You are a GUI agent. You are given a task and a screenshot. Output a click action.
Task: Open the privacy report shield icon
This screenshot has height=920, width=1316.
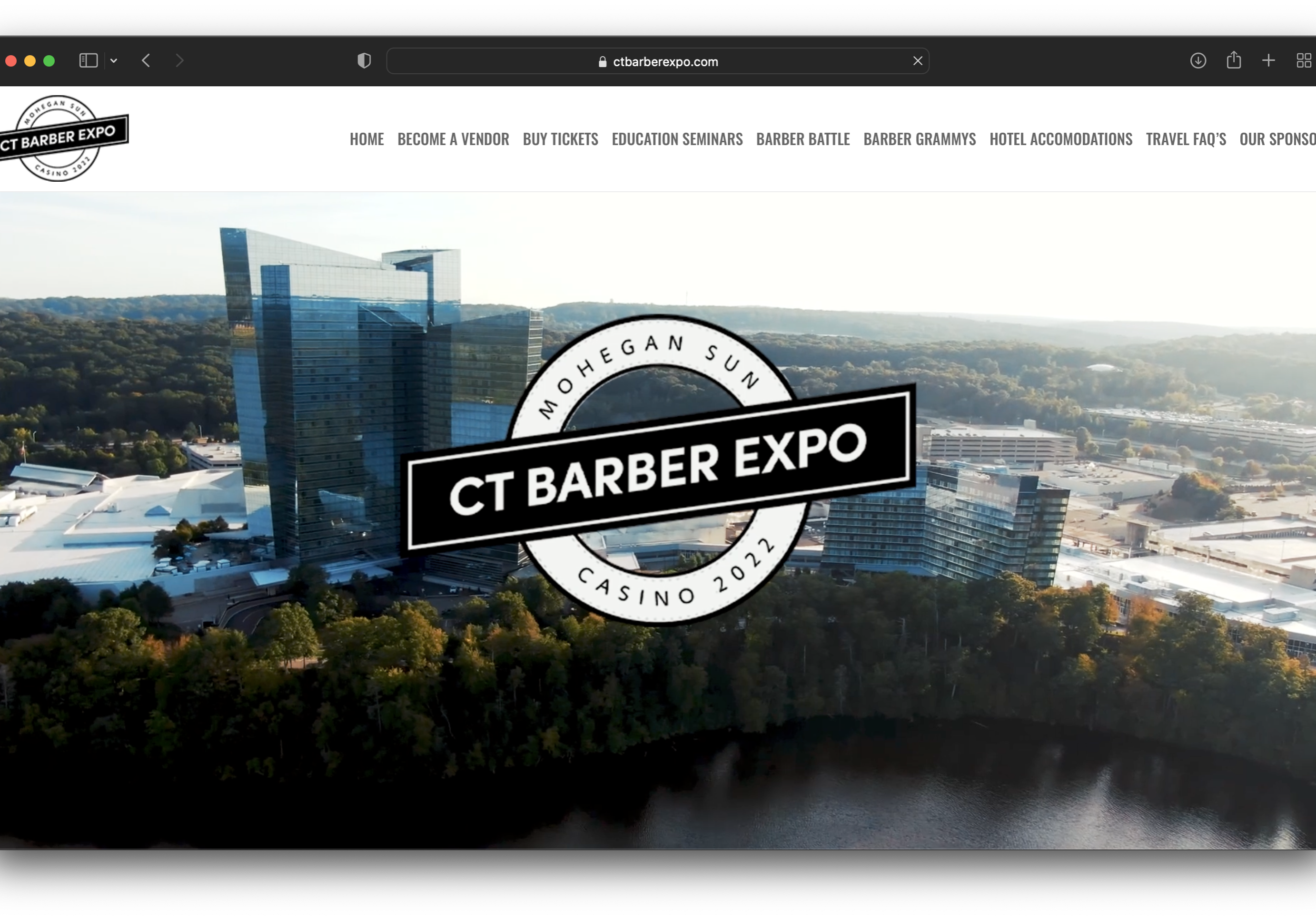point(364,61)
